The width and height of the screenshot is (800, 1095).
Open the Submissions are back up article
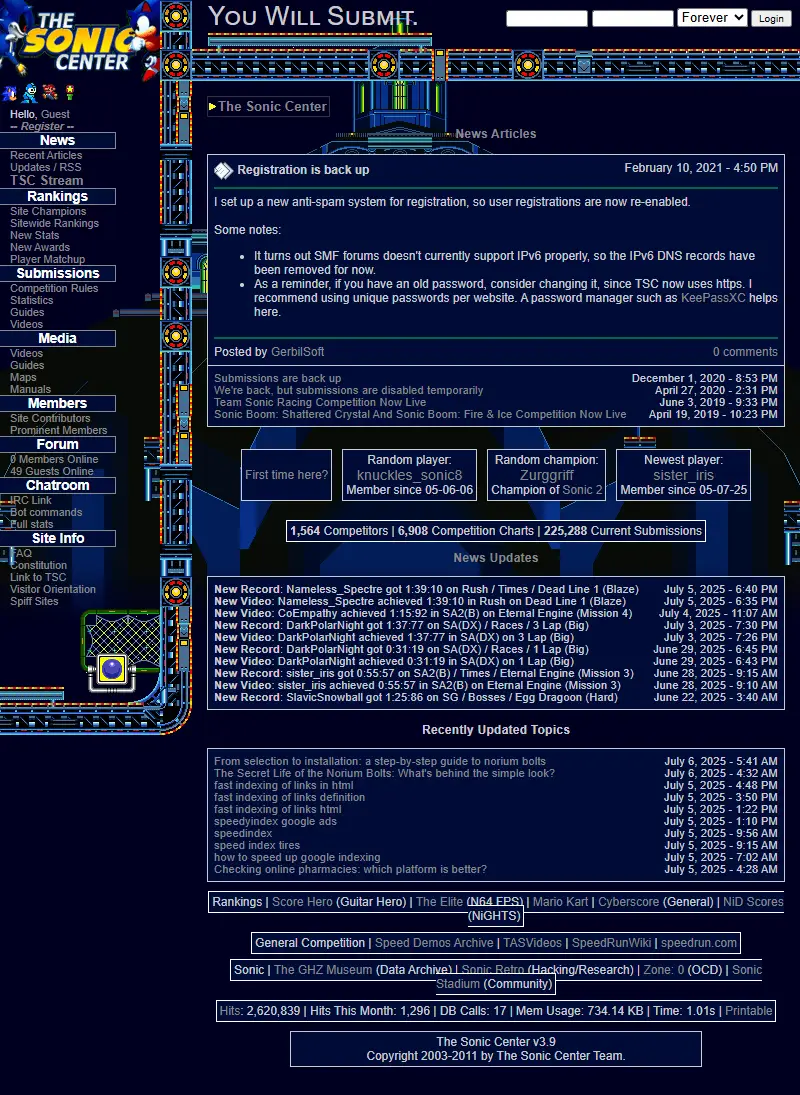click(x=278, y=378)
